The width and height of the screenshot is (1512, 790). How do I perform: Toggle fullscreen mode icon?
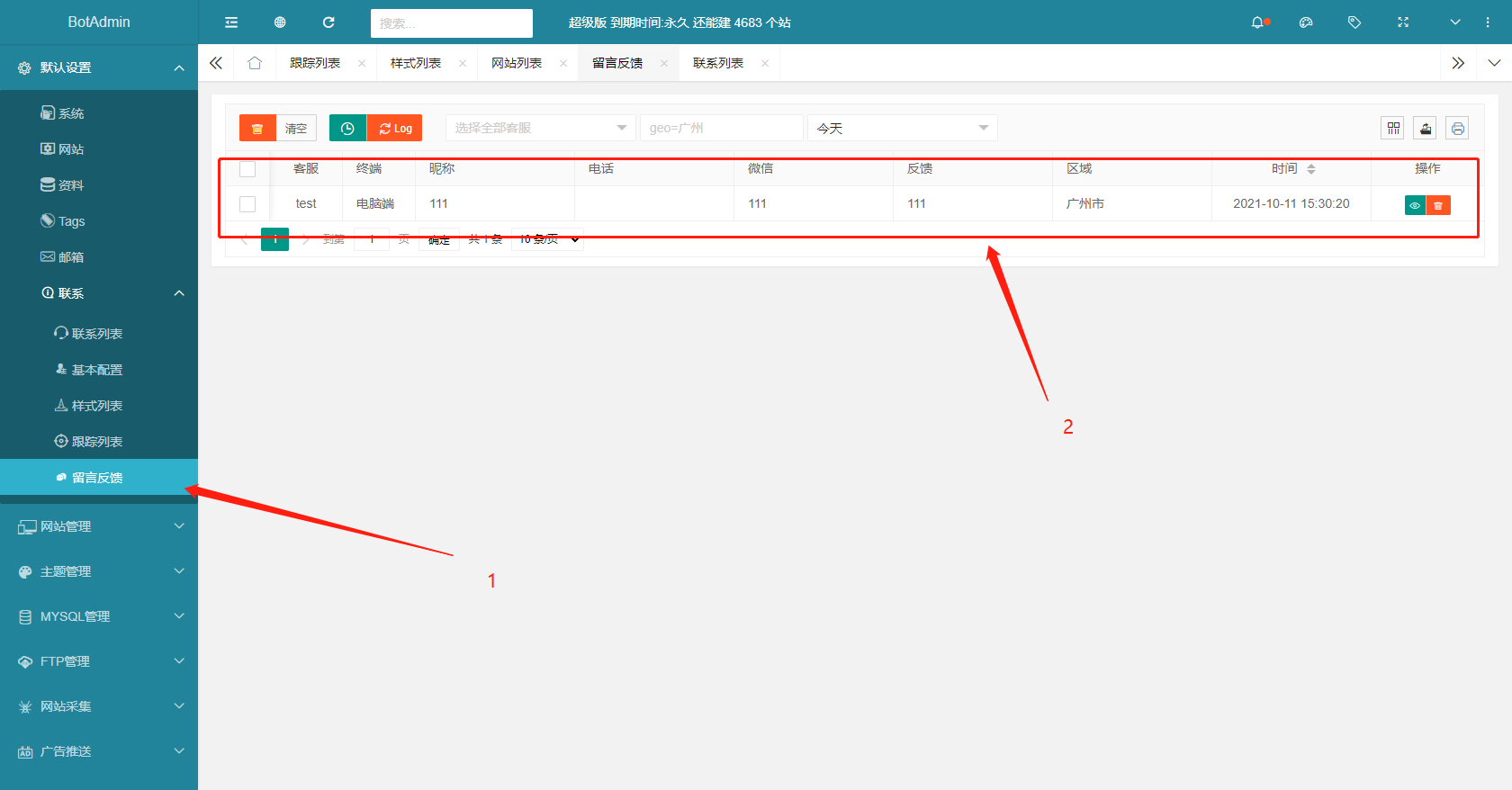(x=1403, y=22)
